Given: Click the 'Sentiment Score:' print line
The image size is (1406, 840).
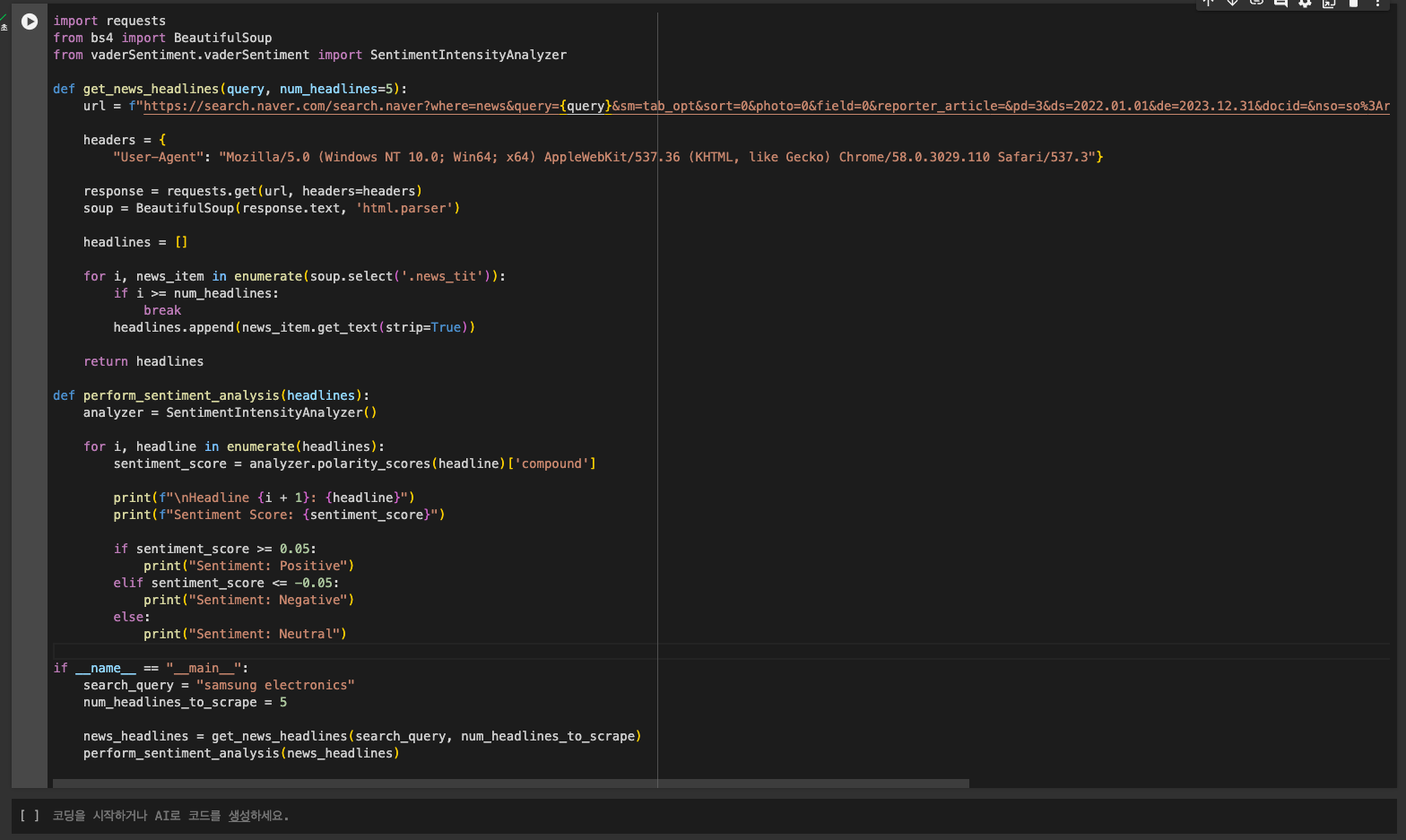Looking at the screenshot, I should point(279,515).
